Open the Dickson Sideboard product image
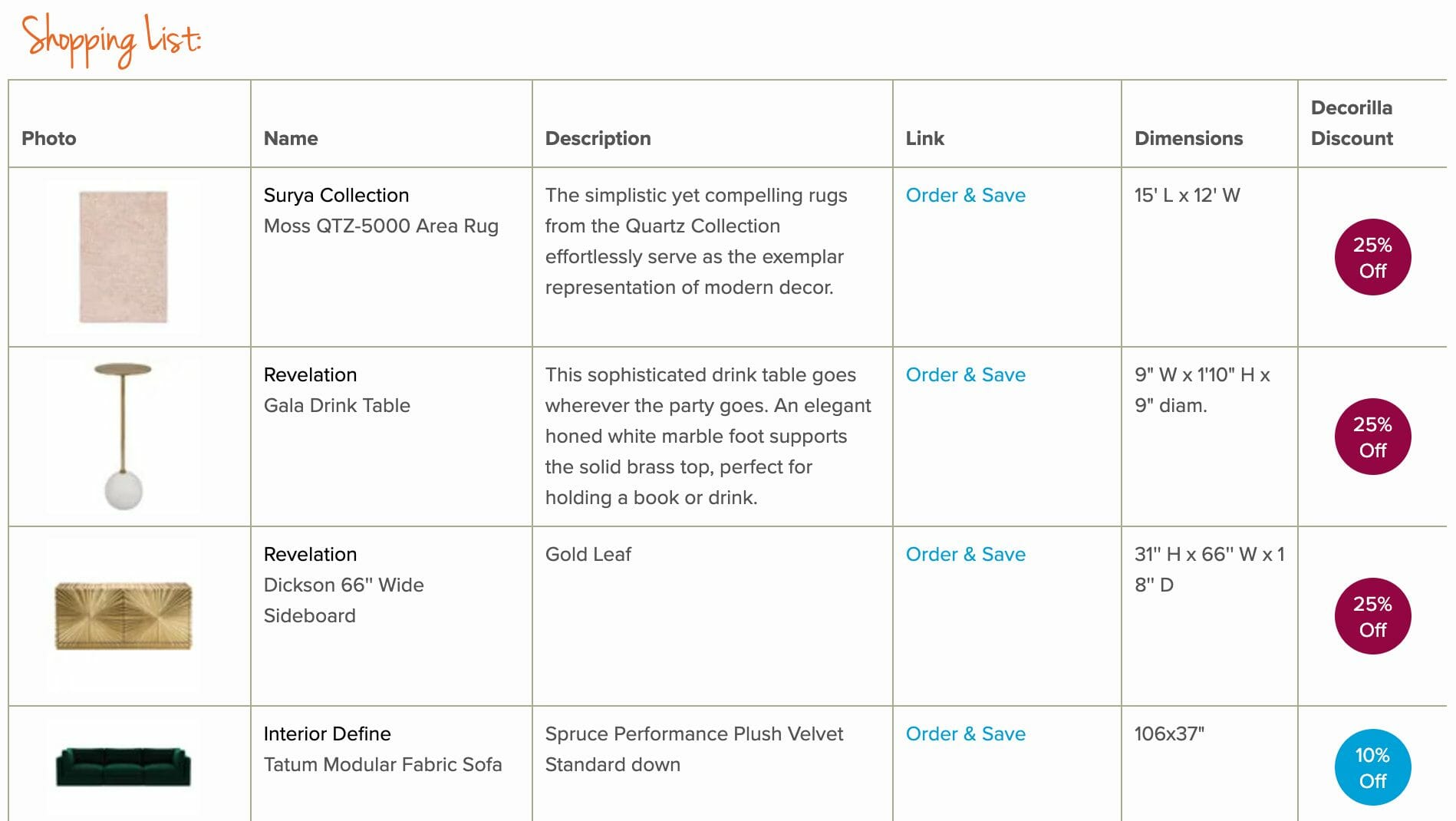Viewport: 1456px width, 821px height. (x=124, y=615)
